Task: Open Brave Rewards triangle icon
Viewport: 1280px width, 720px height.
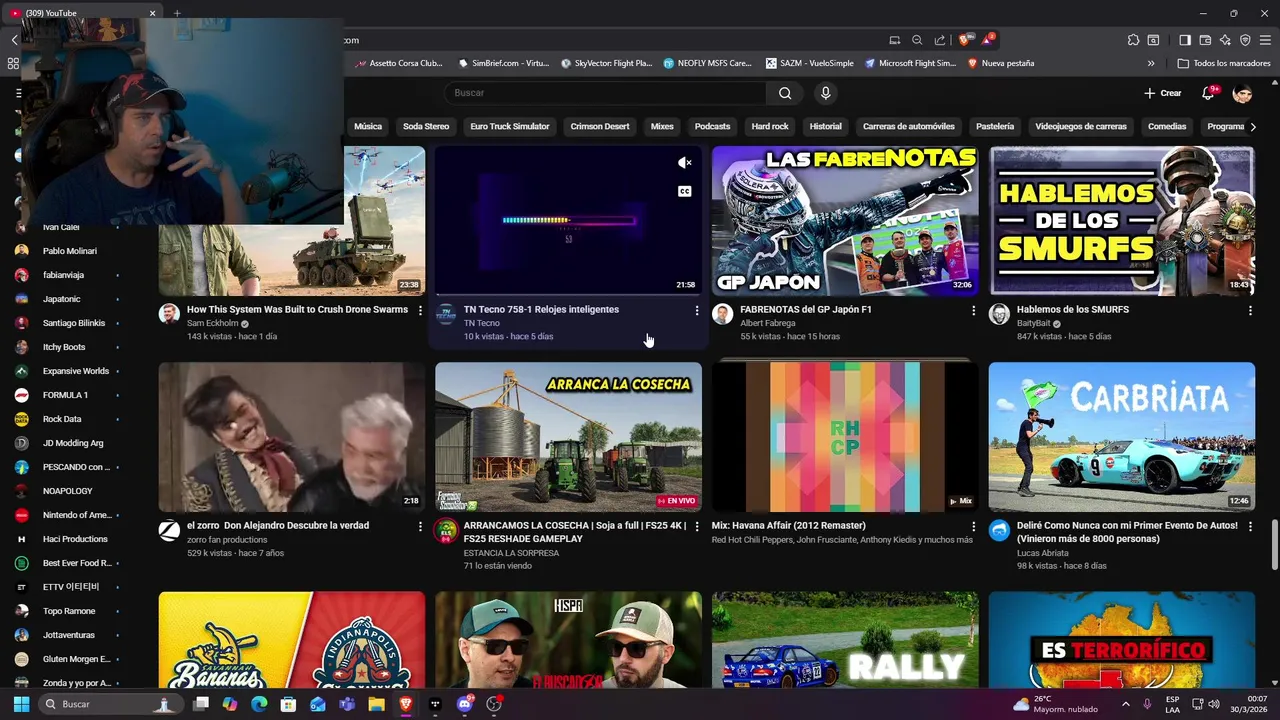Action: (988, 40)
